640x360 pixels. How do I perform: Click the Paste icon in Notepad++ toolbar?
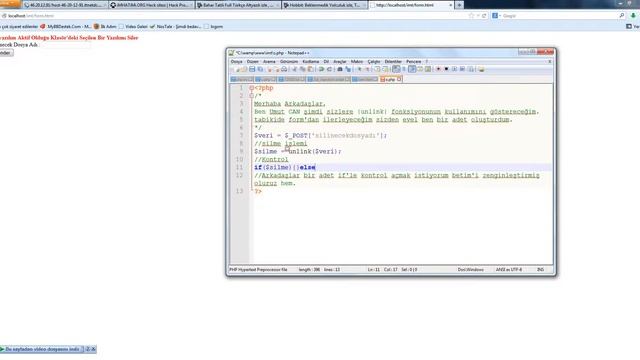[x=311, y=69]
